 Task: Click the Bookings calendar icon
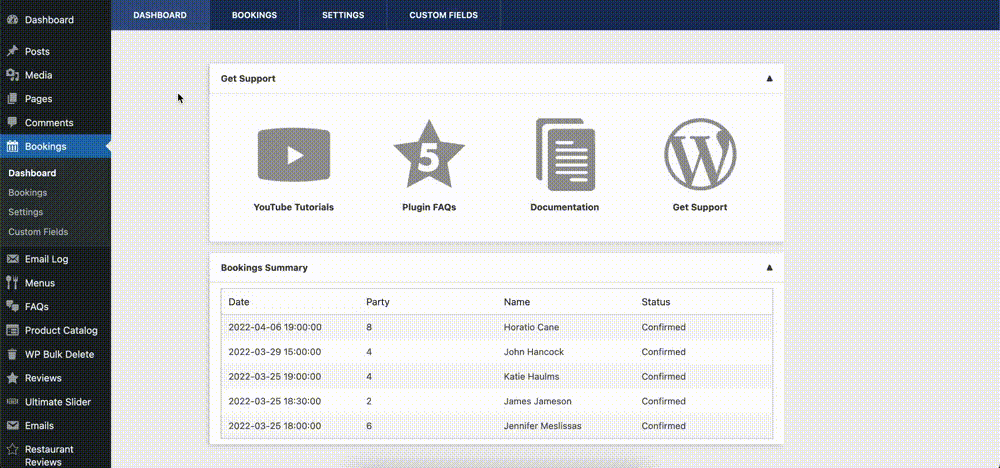[12, 147]
